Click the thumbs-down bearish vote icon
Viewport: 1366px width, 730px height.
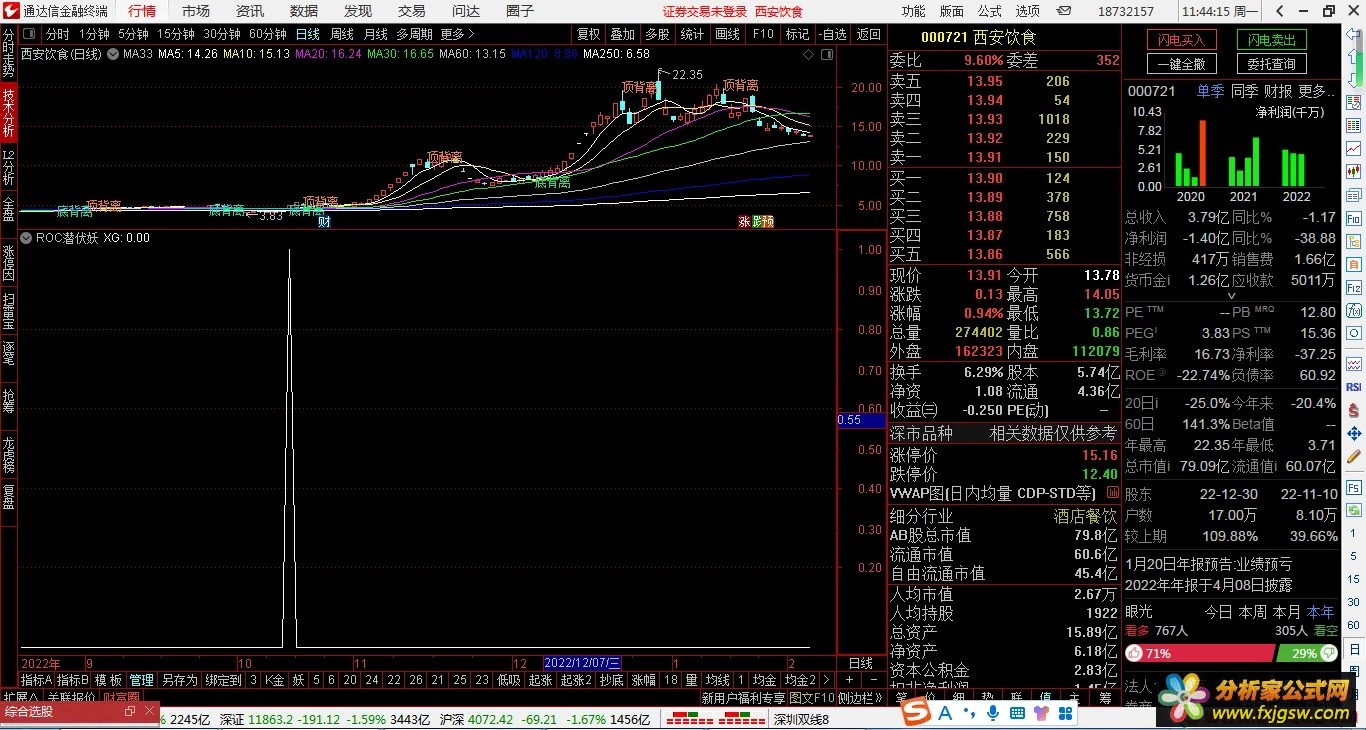[1328, 653]
